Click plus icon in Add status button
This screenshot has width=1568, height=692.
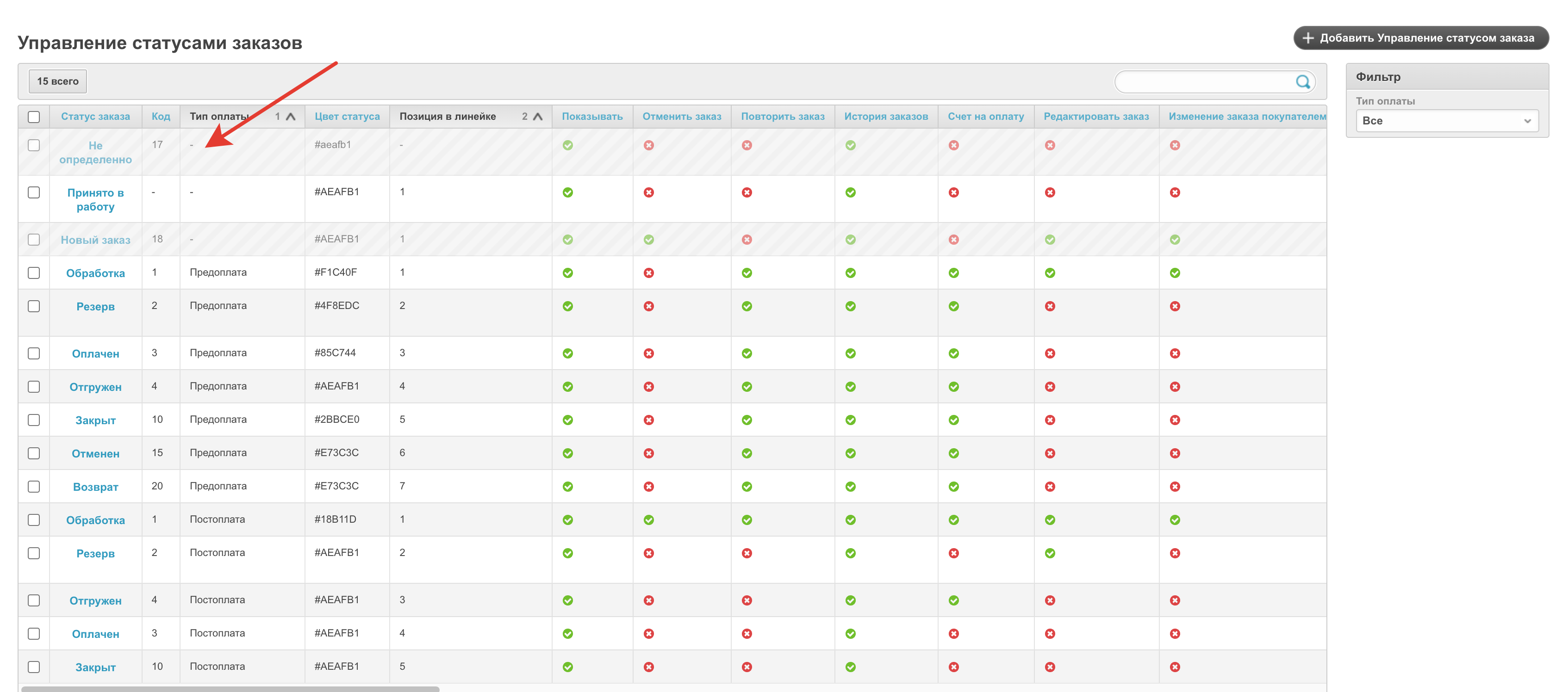(1307, 38)
